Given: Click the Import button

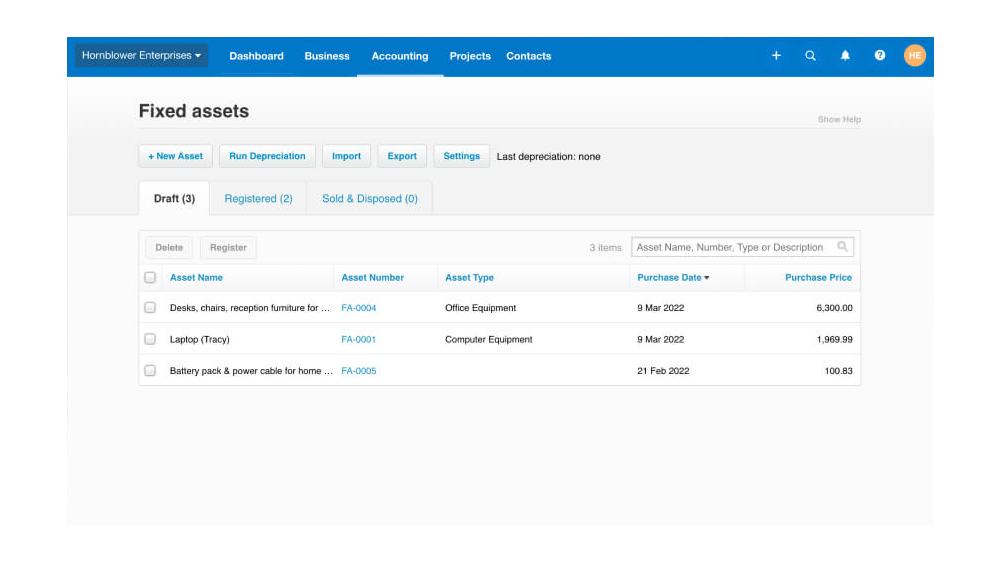Looking at the screenshot, I should point(346,156).
